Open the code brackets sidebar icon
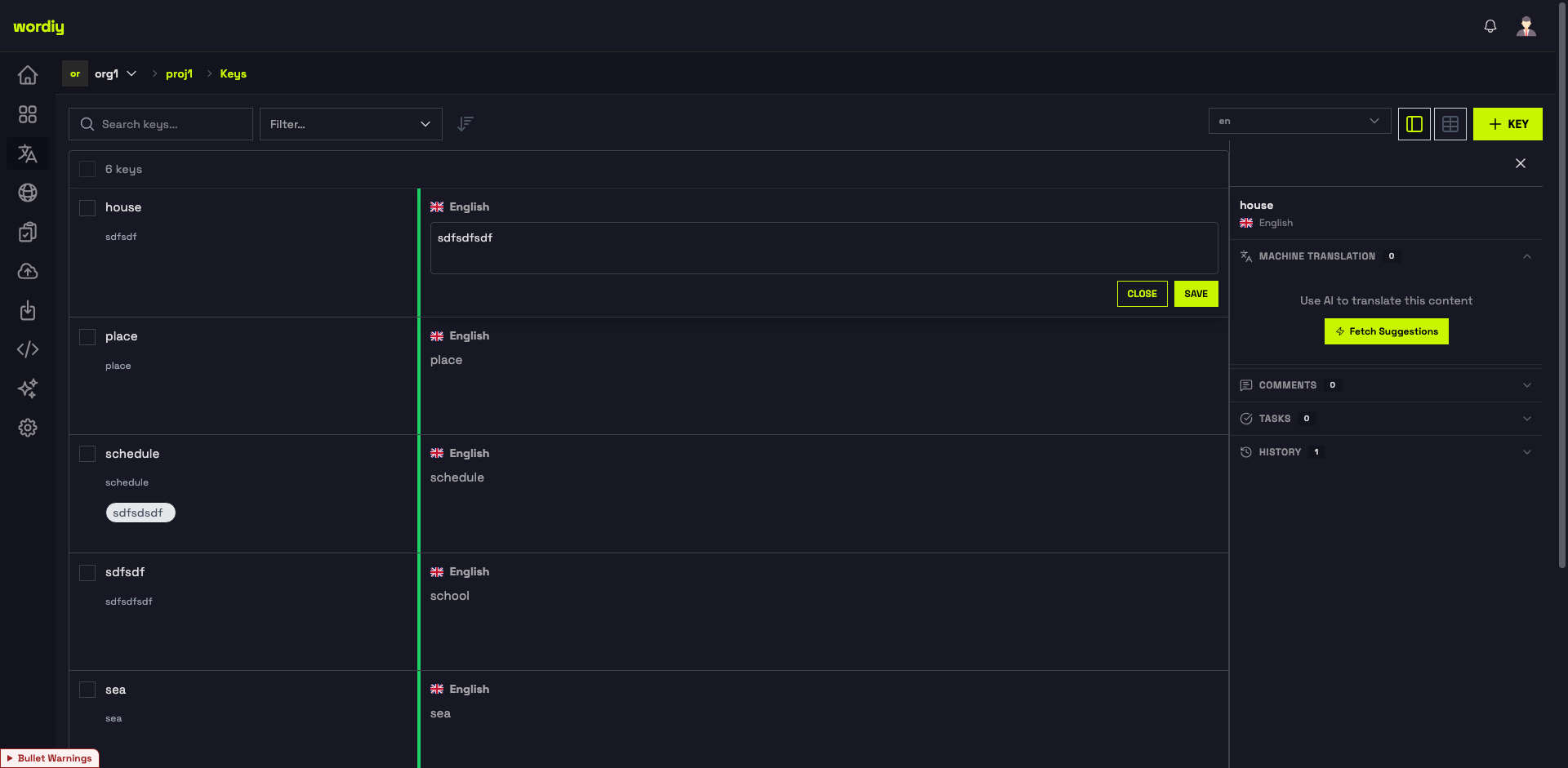The width and height of the screenshot is (1568, 768). pos(28,349)
